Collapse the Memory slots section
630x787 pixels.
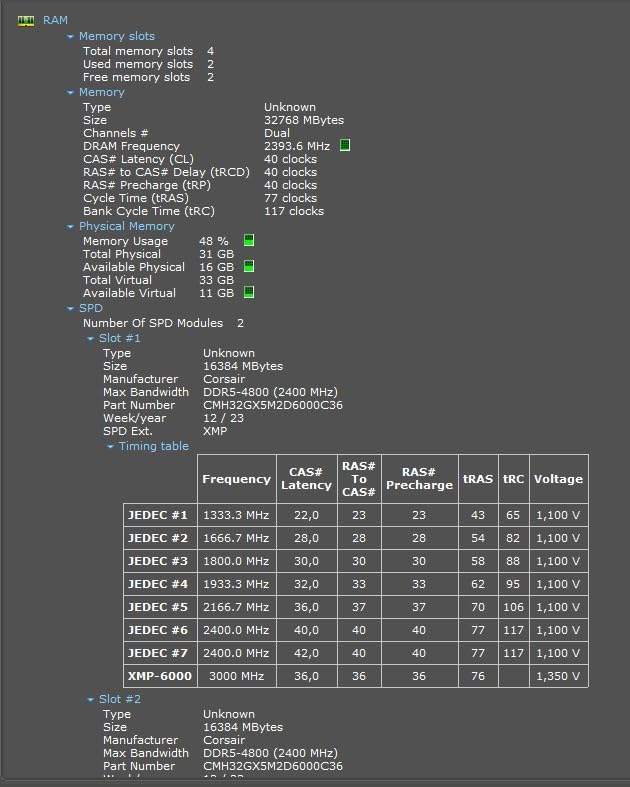tap(70, 37)
